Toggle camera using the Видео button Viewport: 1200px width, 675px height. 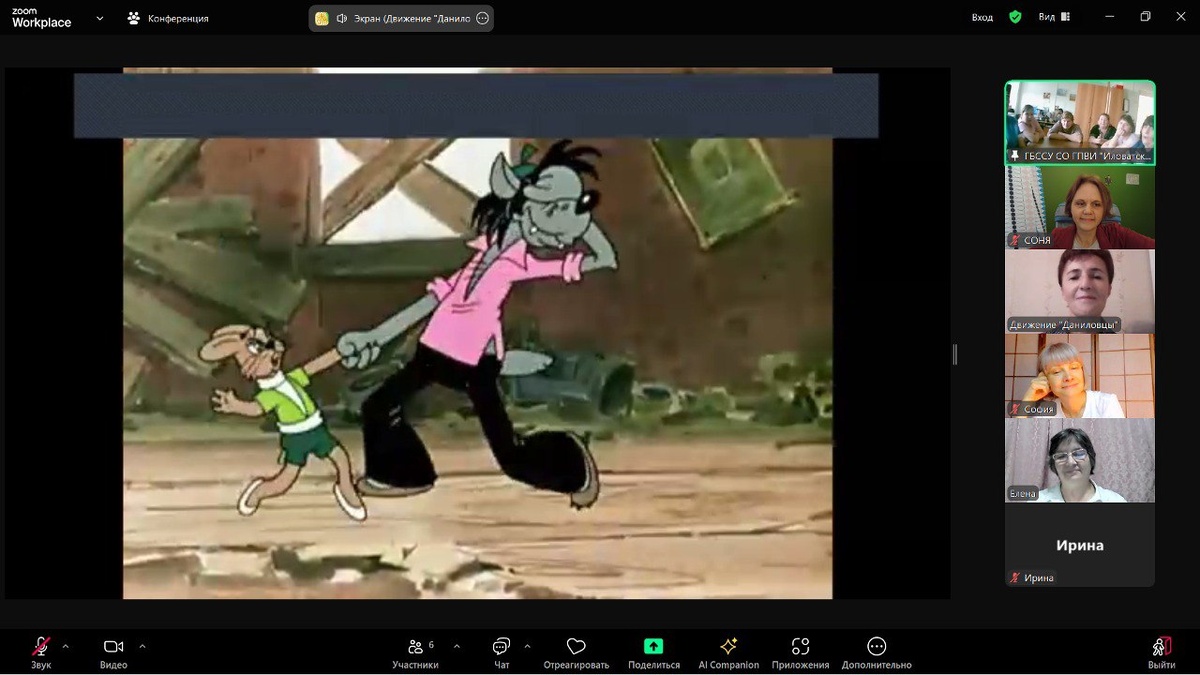pyautogui.click(x=113, y=653)
